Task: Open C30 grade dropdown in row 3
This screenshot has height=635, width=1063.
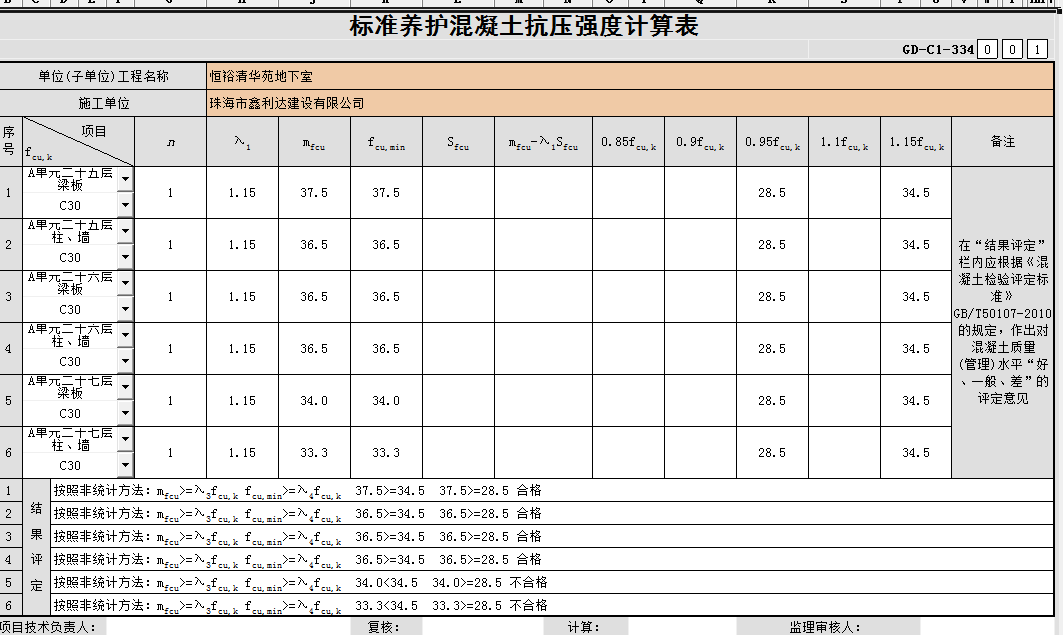Action: [125, 310]
